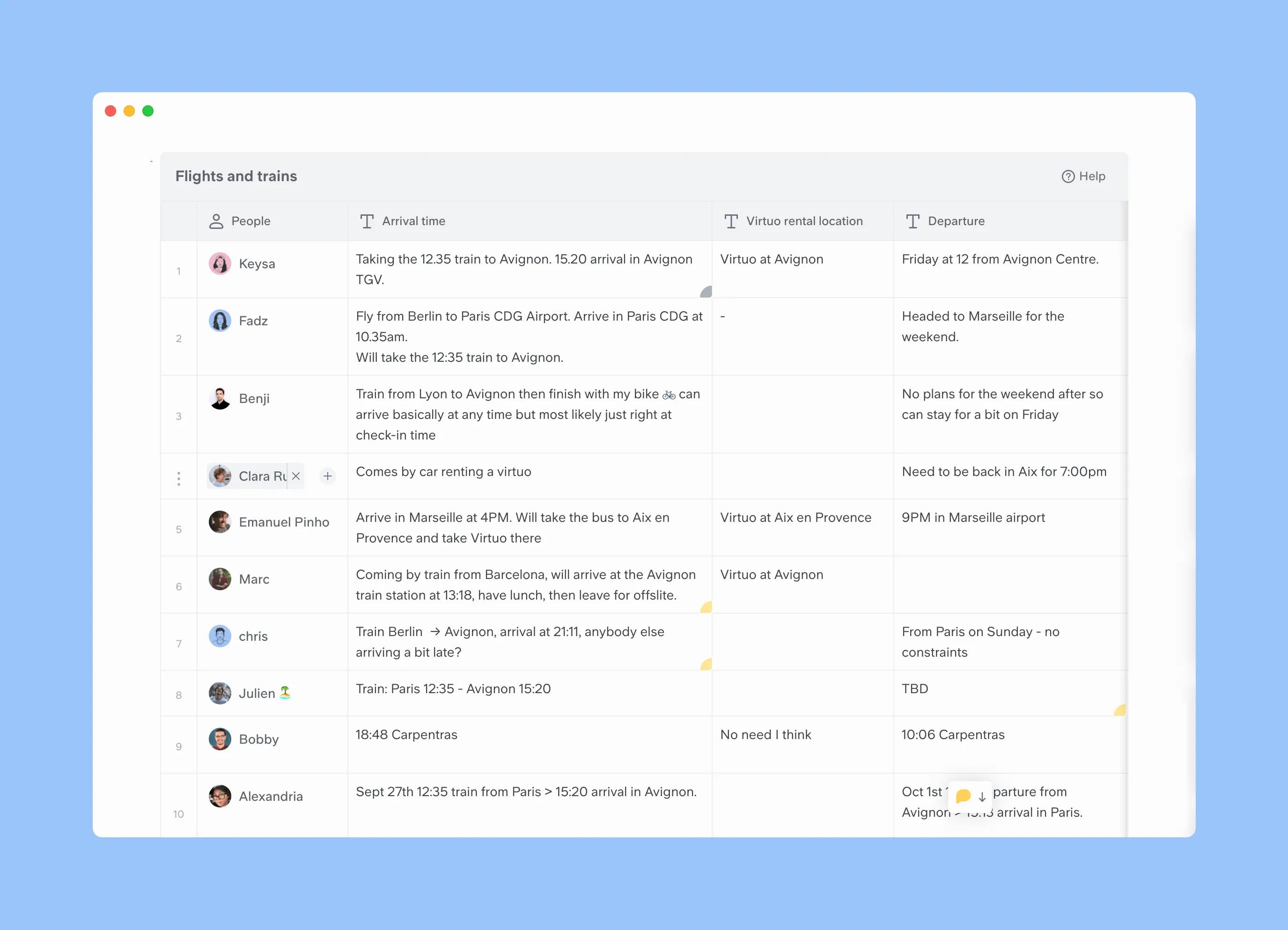The image size is (1288, 930).
Task: Select cell '18:48 Carpentras'
Action: 530,745
